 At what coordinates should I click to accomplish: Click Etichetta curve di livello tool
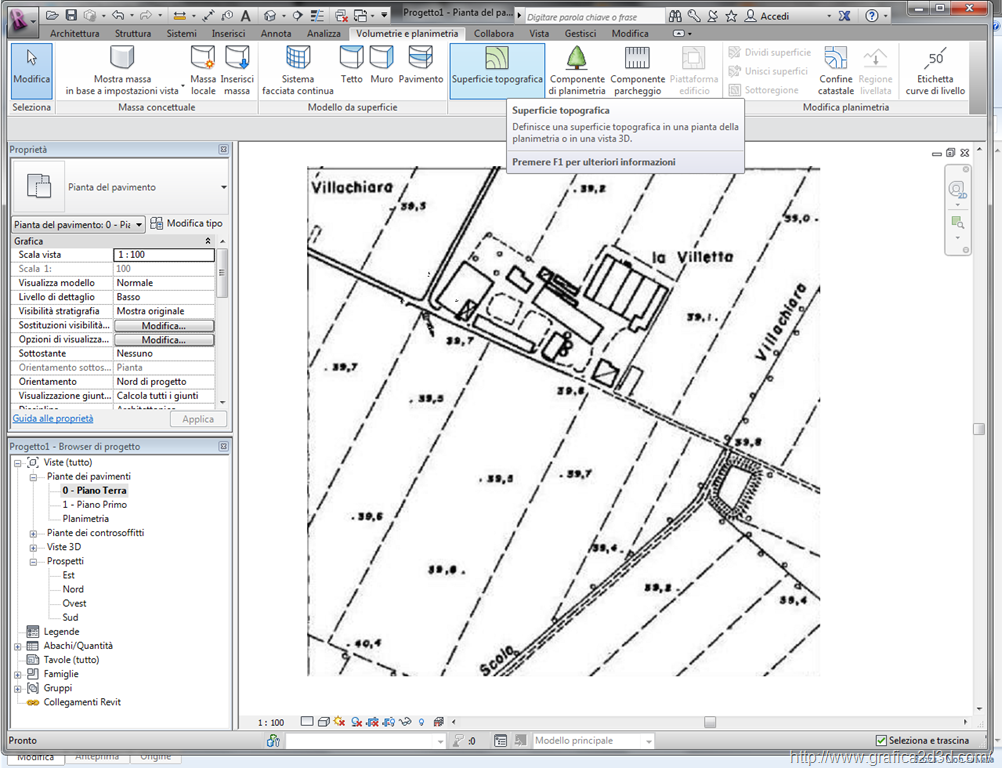tap(935, 70)
